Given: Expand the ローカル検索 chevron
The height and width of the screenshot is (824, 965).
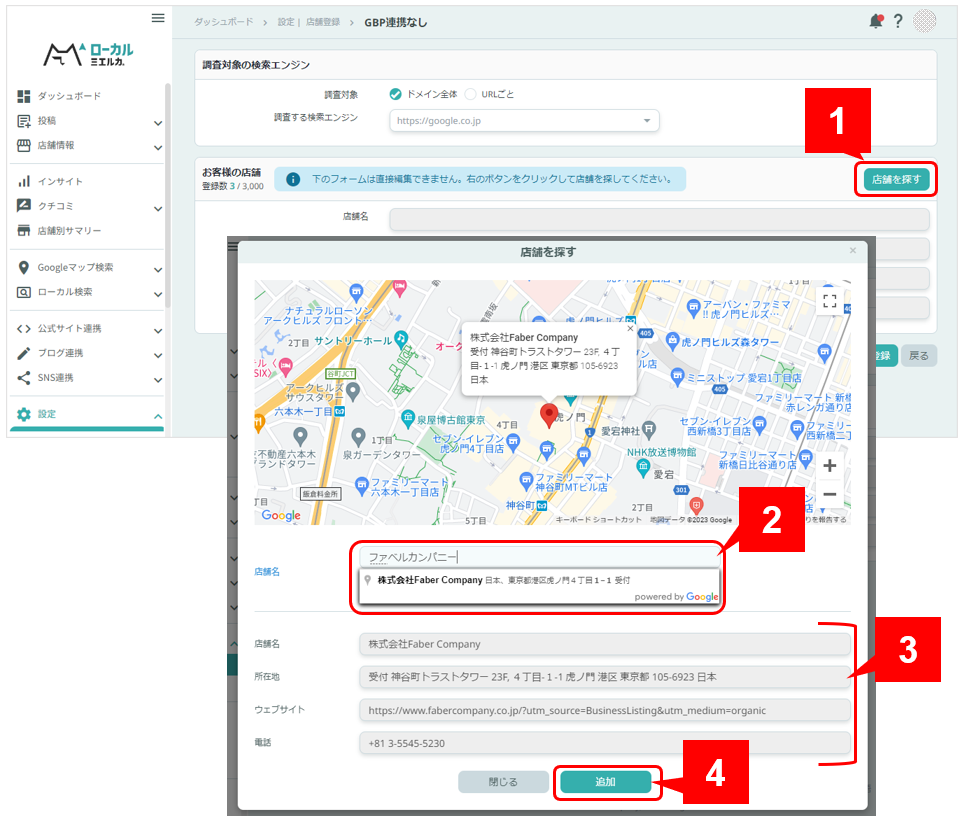Looking at the screenshot, I should click(158, 294).
